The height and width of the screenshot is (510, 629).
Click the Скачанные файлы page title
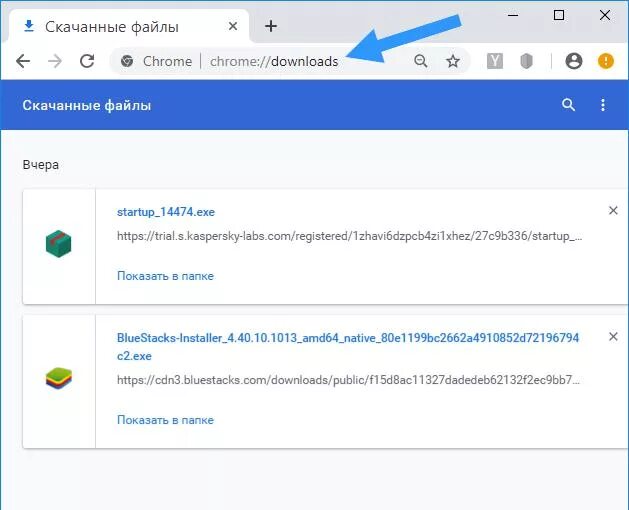pyautogui.click(x=87, y=105)
